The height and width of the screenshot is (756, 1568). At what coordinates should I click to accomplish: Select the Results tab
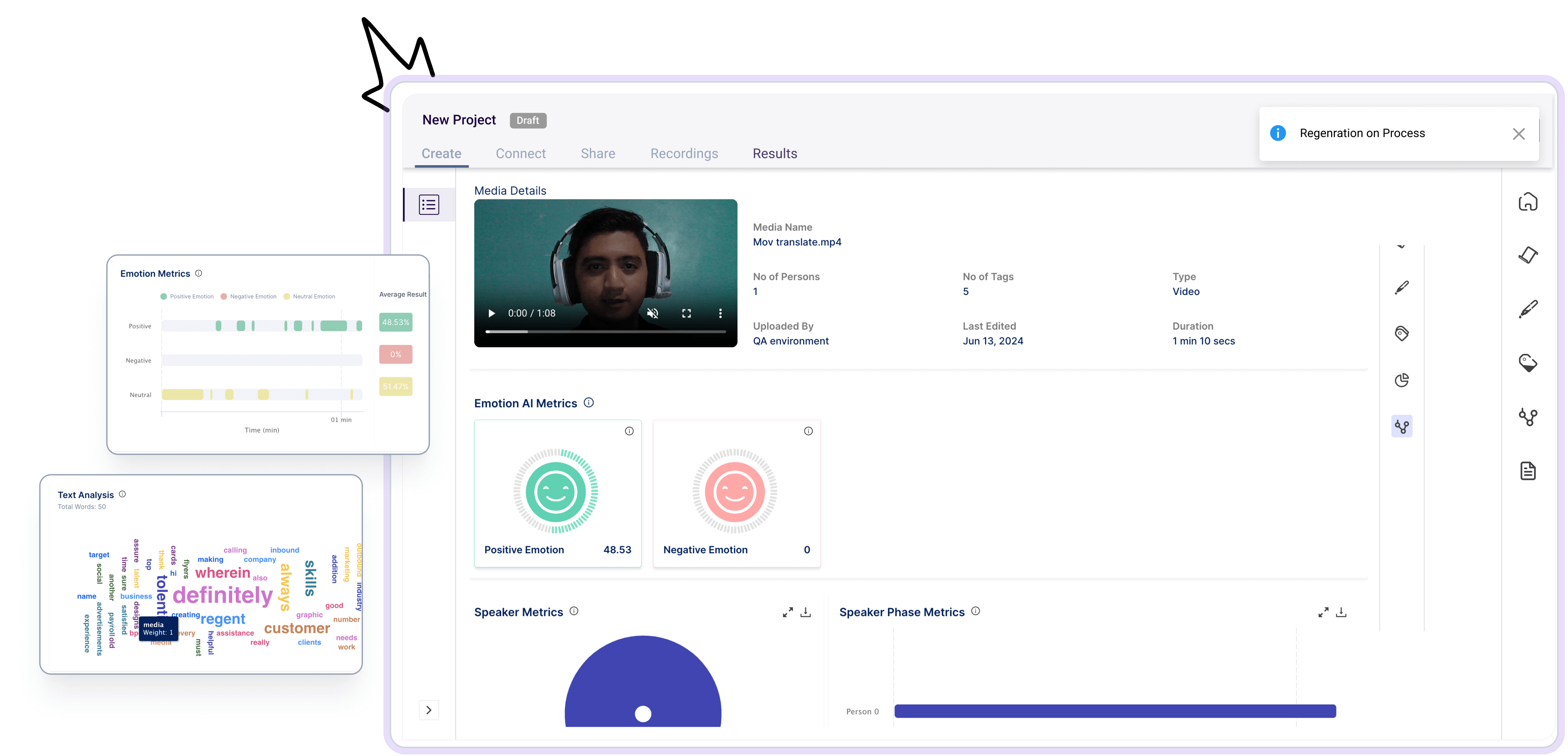[775, 154]
